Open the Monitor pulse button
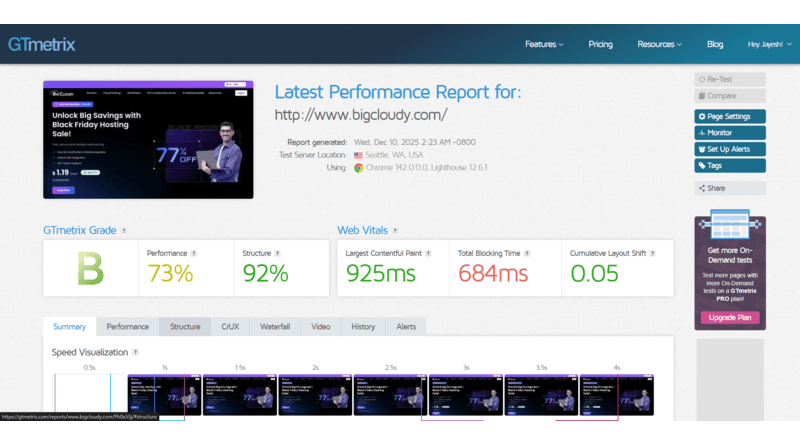 (x=730, y=133)
